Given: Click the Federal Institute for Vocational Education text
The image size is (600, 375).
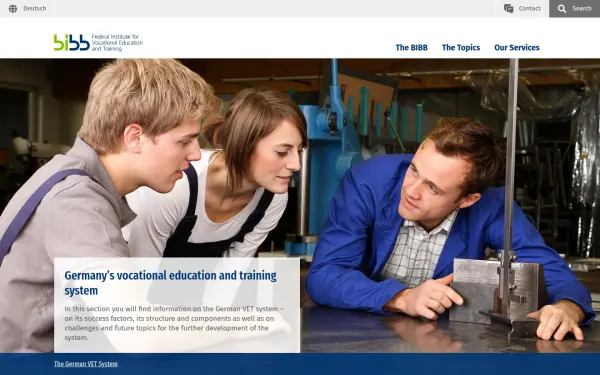Looking at the screenshot, I should (117, 42).
